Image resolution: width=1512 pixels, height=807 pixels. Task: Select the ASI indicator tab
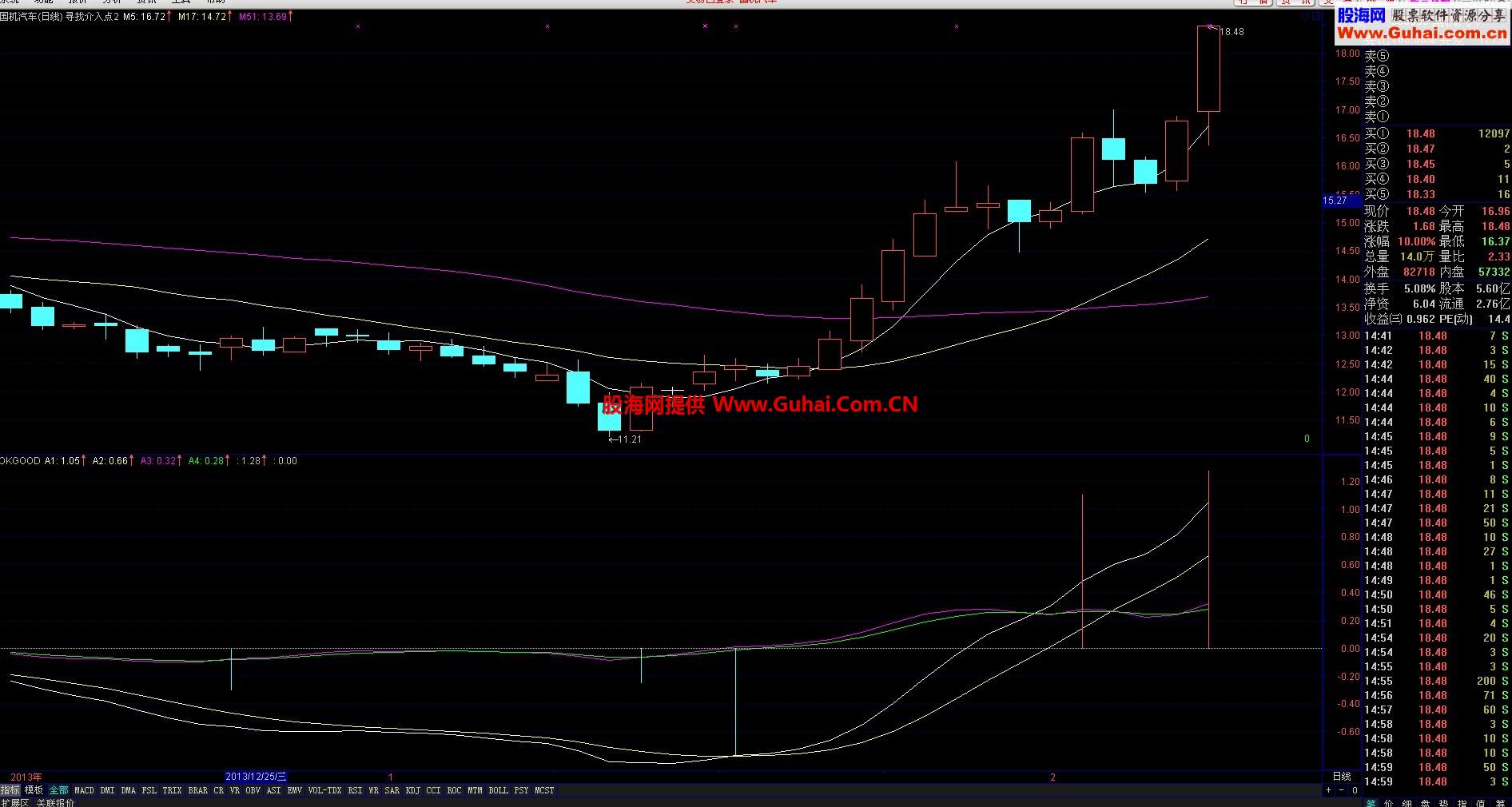273,790
